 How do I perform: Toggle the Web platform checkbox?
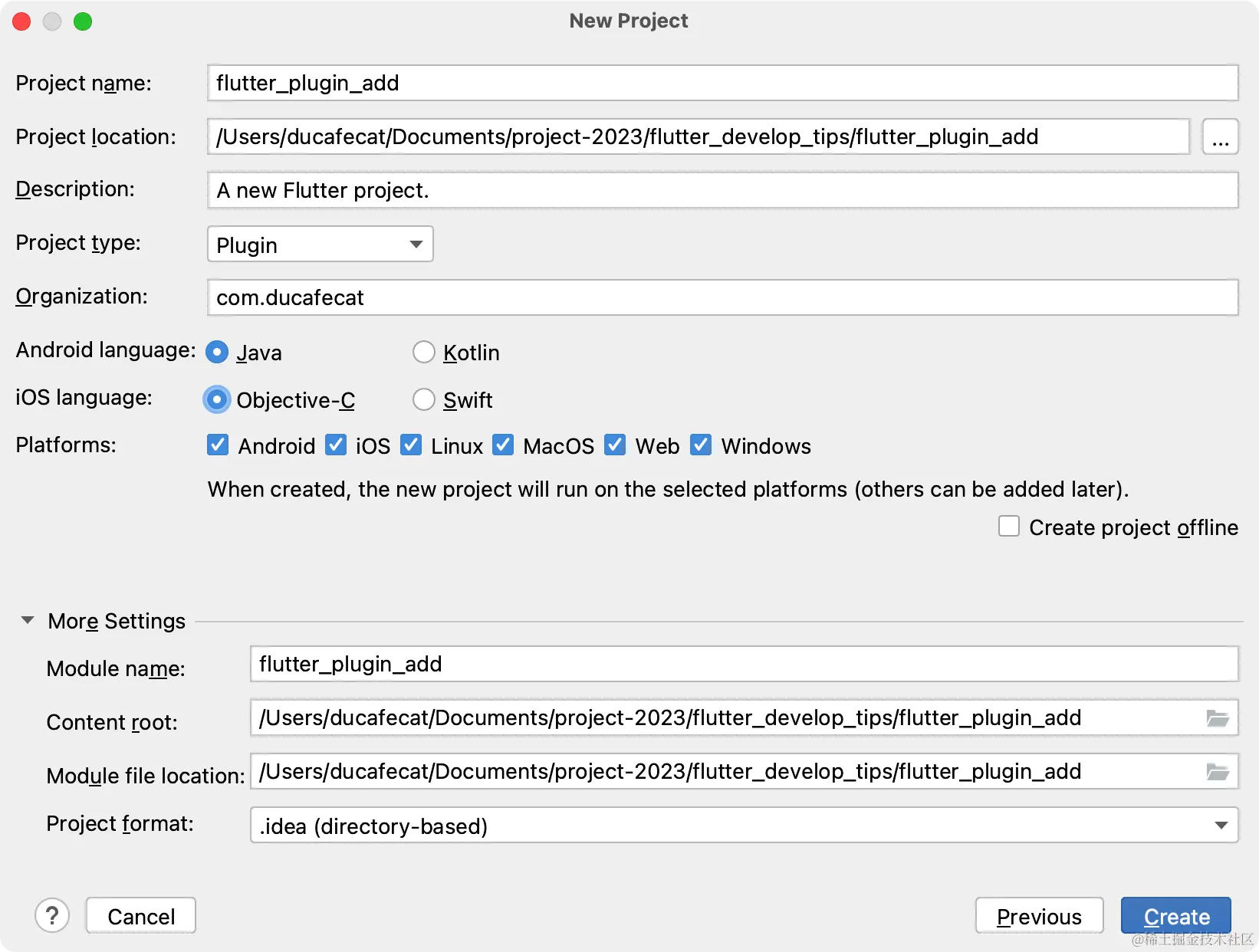point(615,445)
